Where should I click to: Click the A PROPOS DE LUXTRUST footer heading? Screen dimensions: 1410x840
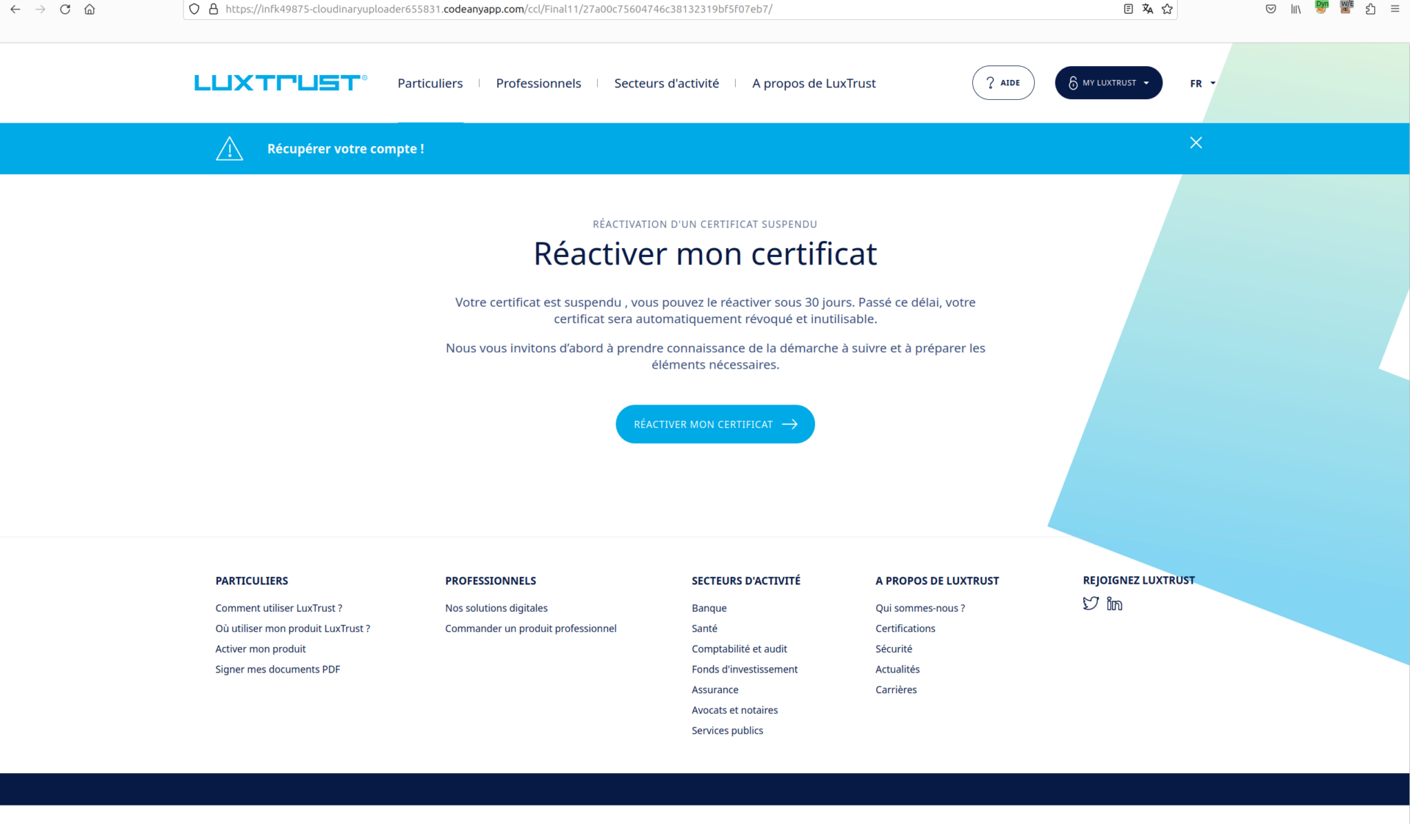[x=937, y=581]
